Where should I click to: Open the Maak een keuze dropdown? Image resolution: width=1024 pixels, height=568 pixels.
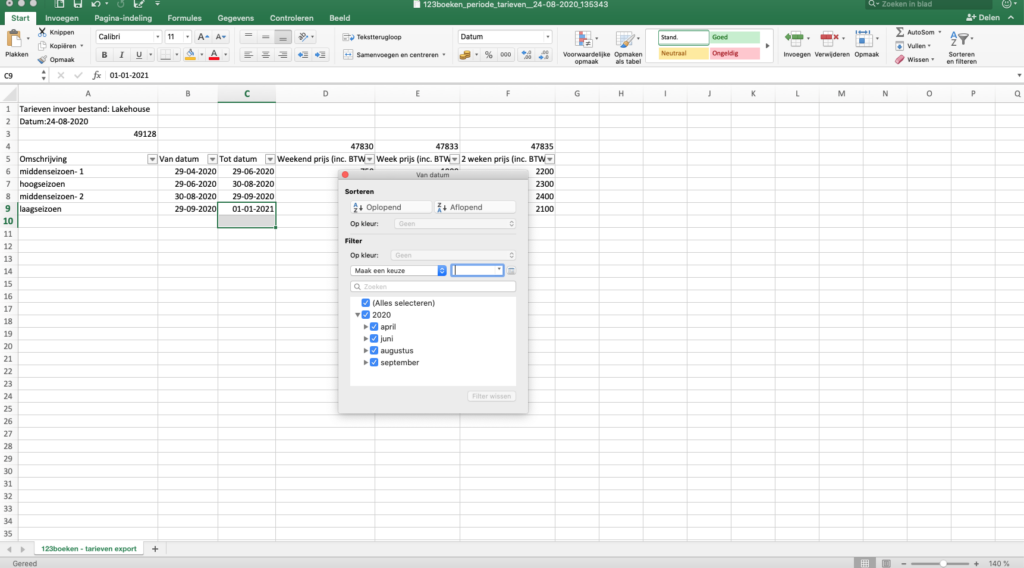click(x=398, y=270)
